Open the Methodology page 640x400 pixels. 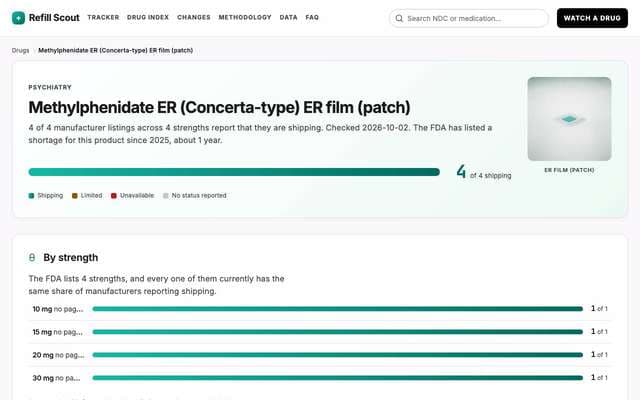tap(245, 18)
